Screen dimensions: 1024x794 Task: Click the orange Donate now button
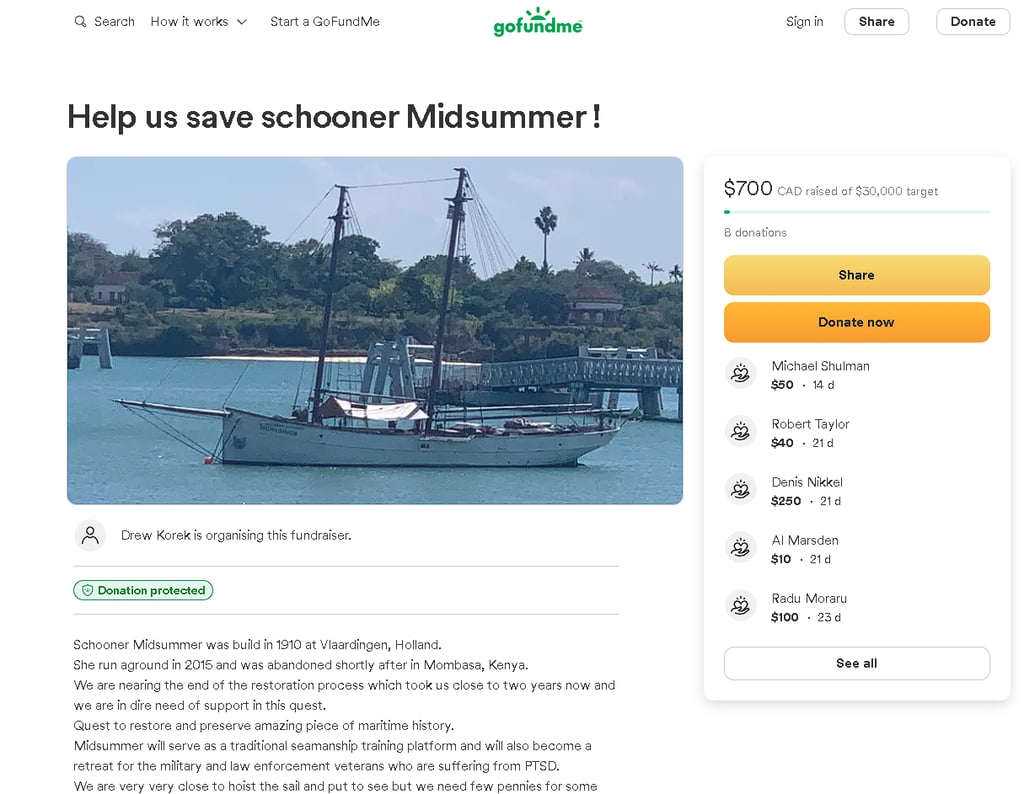coord(856,322)
